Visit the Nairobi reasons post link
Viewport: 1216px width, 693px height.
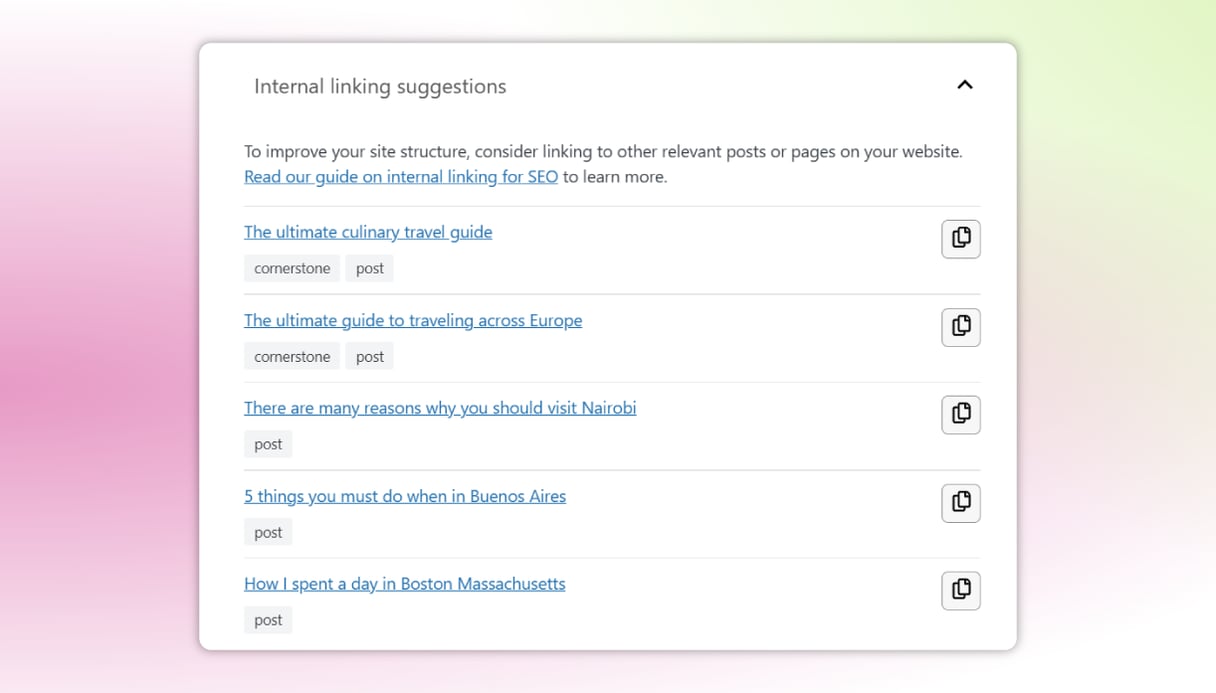click(x=440, y=408)
